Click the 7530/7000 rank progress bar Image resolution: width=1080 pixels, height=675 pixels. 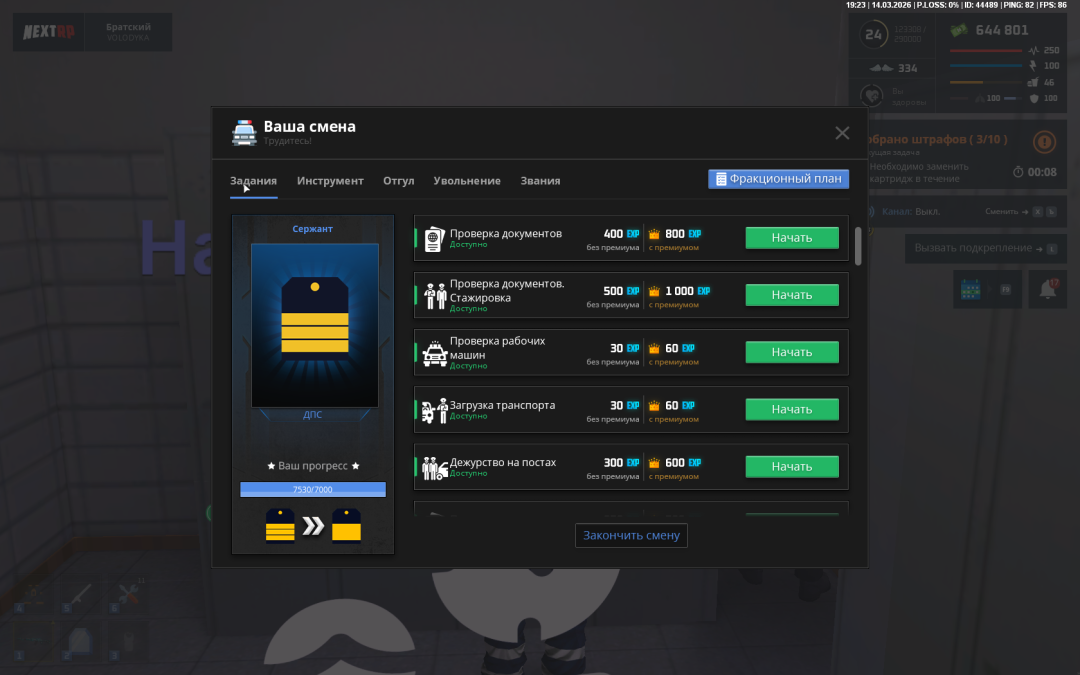pyautogui.click(x=312, y=489)
